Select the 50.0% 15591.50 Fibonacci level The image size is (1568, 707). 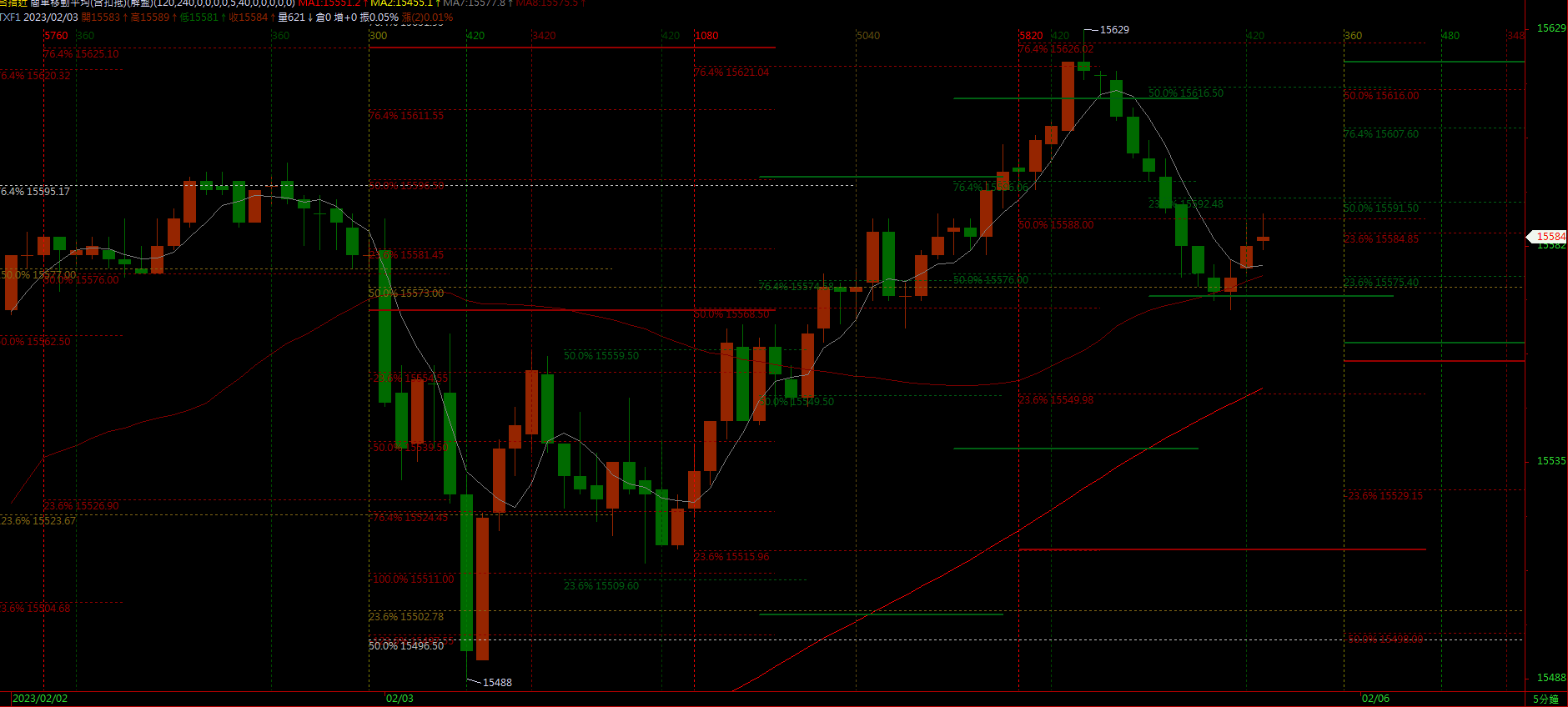(x=1381, y=208)
